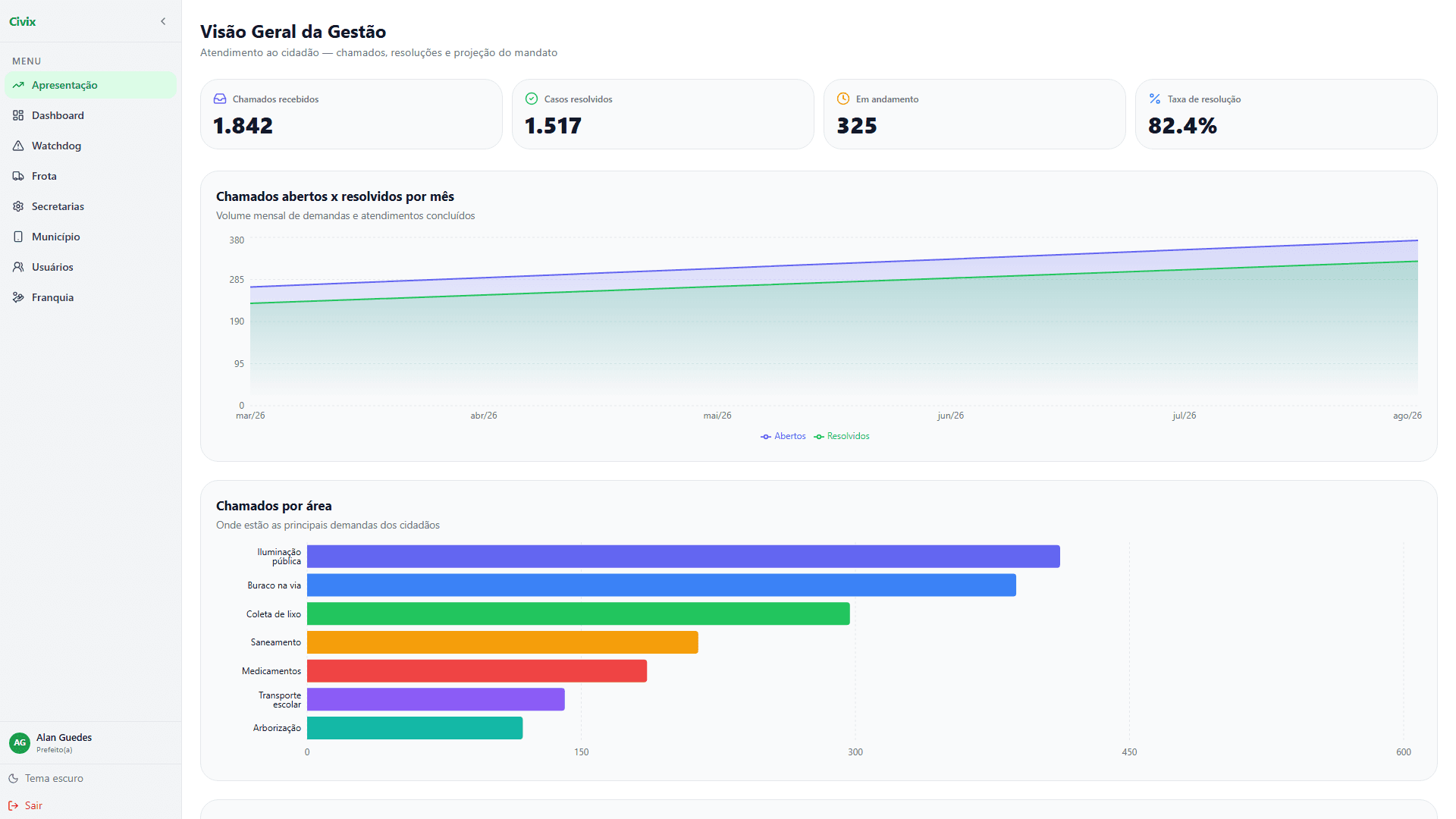Click the Coleta de lixo green bar
The image size is (1456, 819).
[x=579, y=613]
